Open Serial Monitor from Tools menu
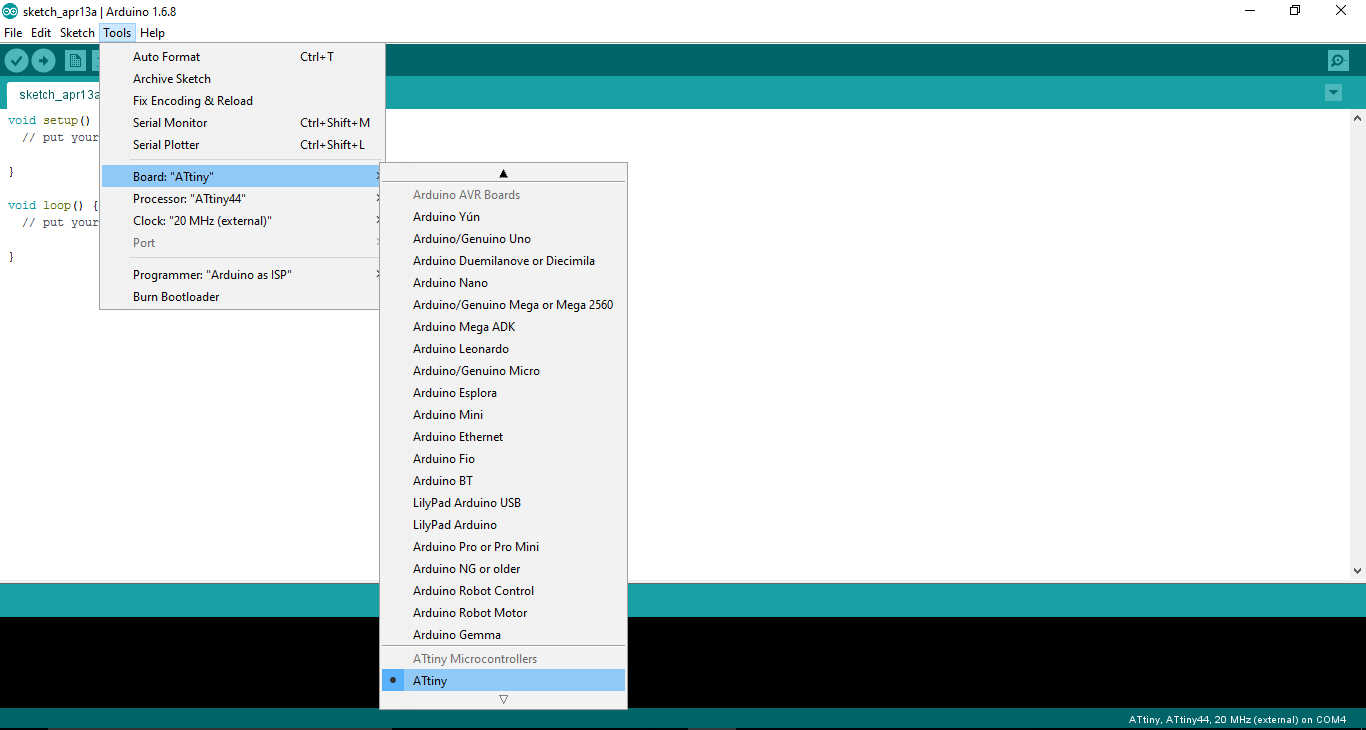The width and height of the screenshot is (1366, 730). coord(242,123)
